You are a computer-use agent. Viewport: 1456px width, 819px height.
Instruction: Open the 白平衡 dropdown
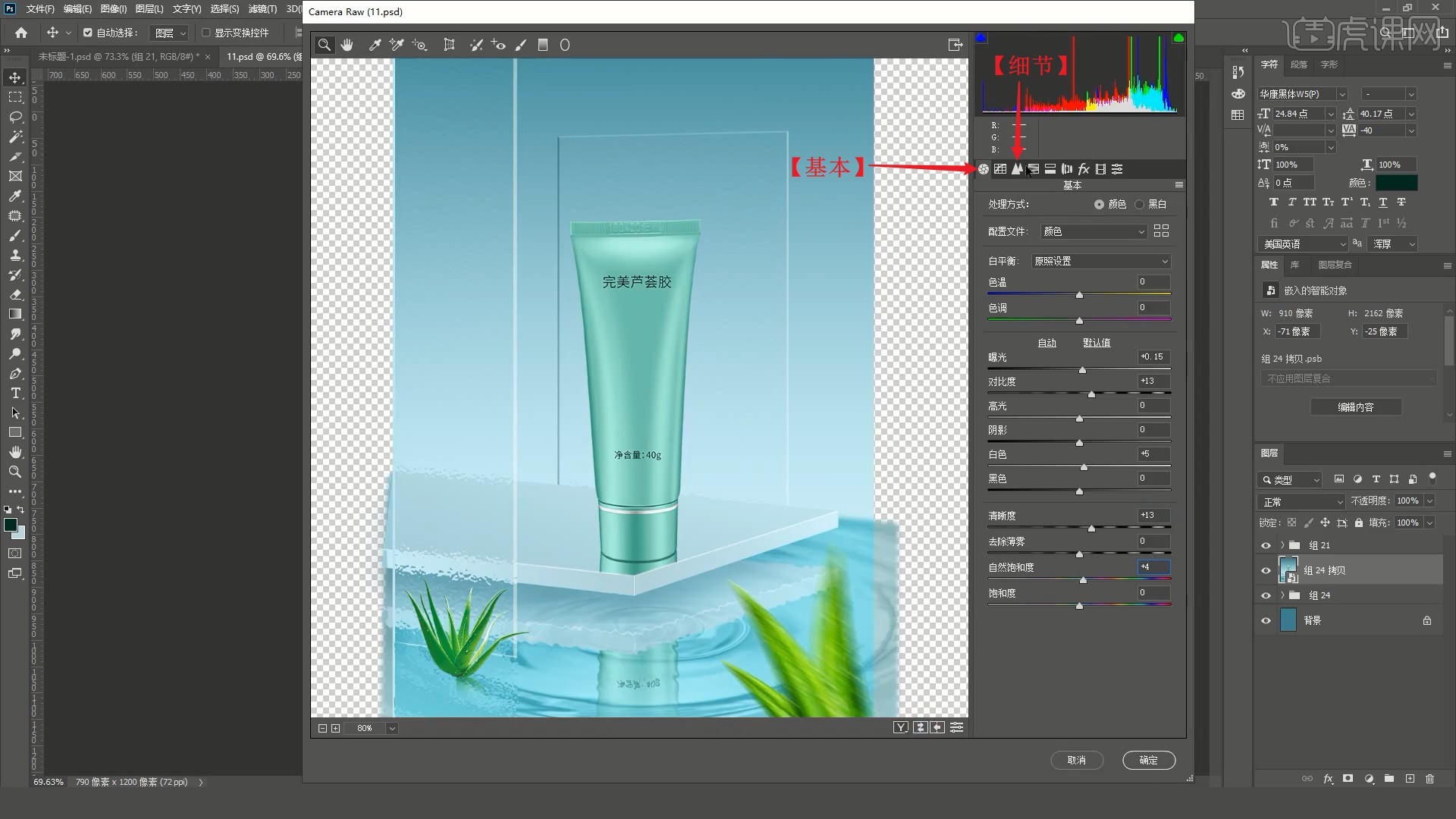point(1101,262)
